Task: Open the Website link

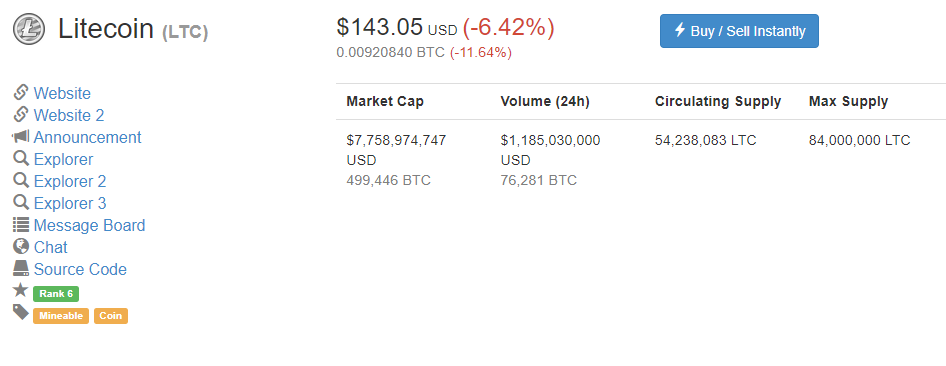Action: pos(62,93)
